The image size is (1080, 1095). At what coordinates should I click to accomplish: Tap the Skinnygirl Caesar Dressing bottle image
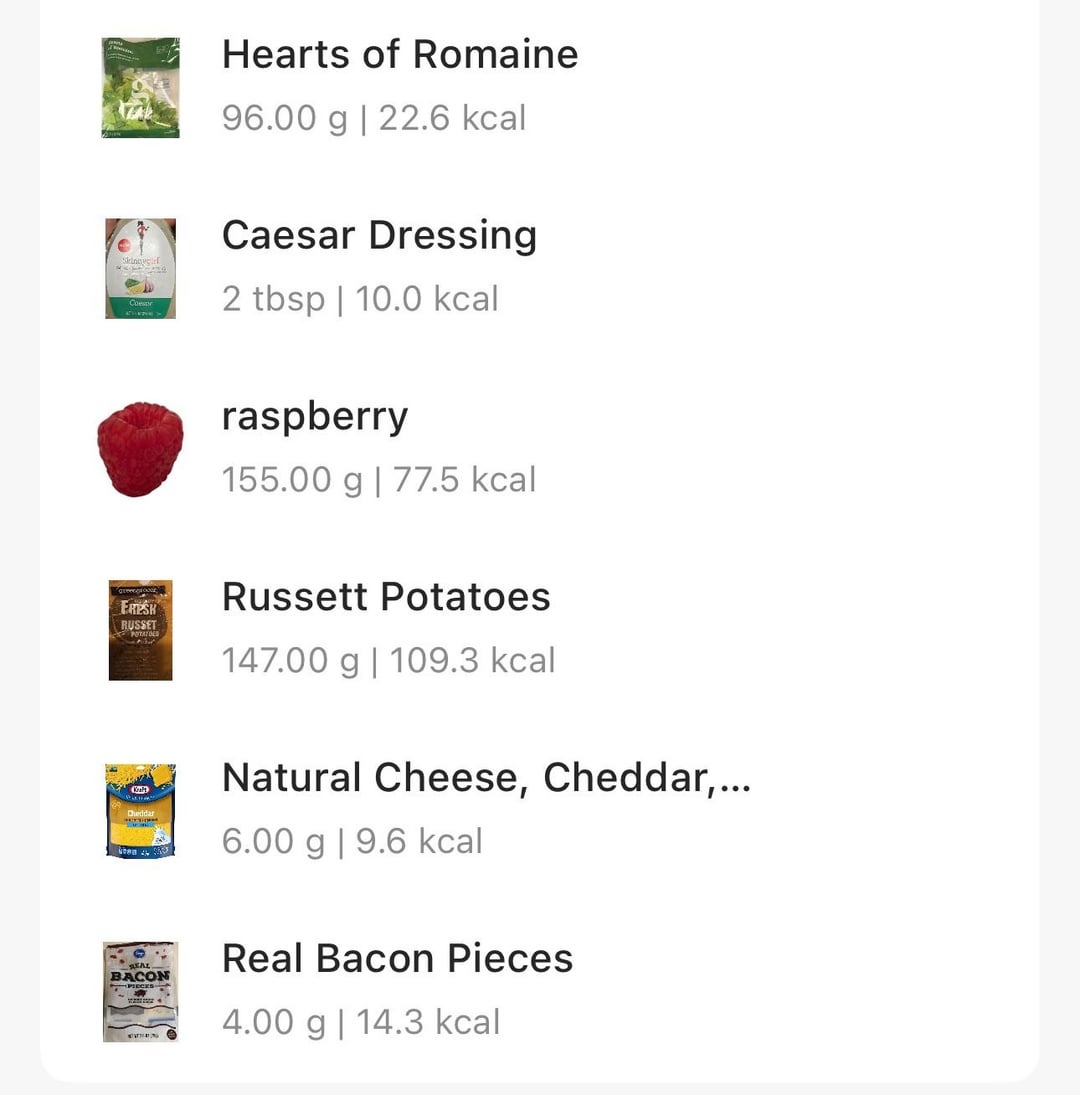point(140,269)
